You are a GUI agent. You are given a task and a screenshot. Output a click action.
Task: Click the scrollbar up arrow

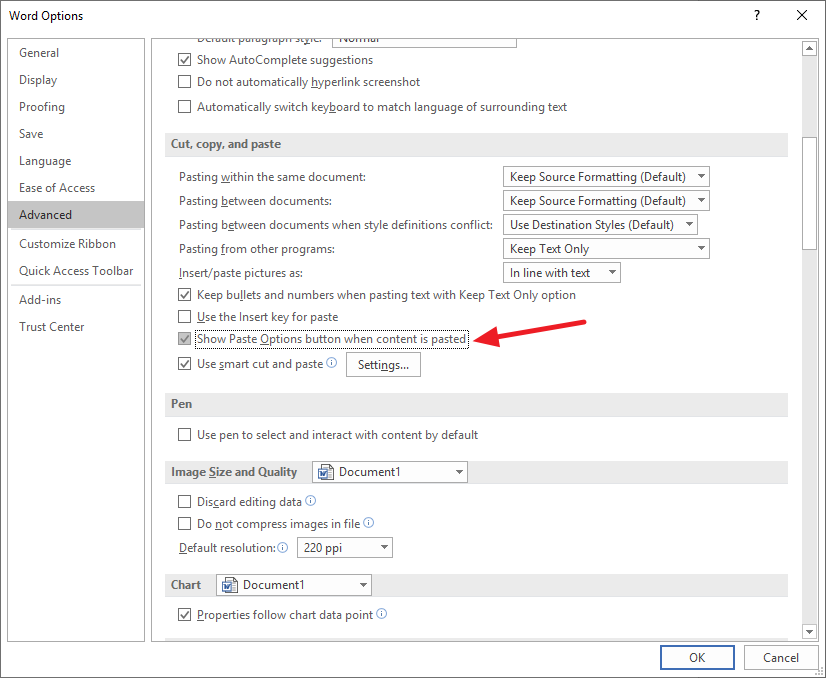[809, 49]
